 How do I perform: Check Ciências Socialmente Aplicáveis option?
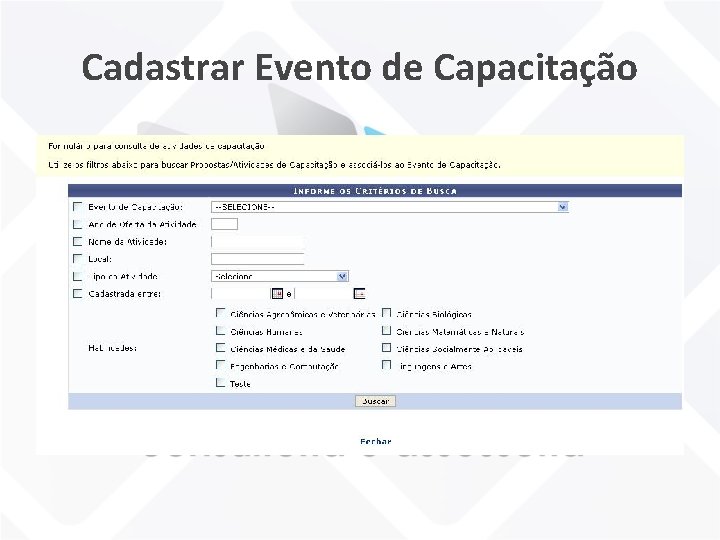(x=387, y=348)
